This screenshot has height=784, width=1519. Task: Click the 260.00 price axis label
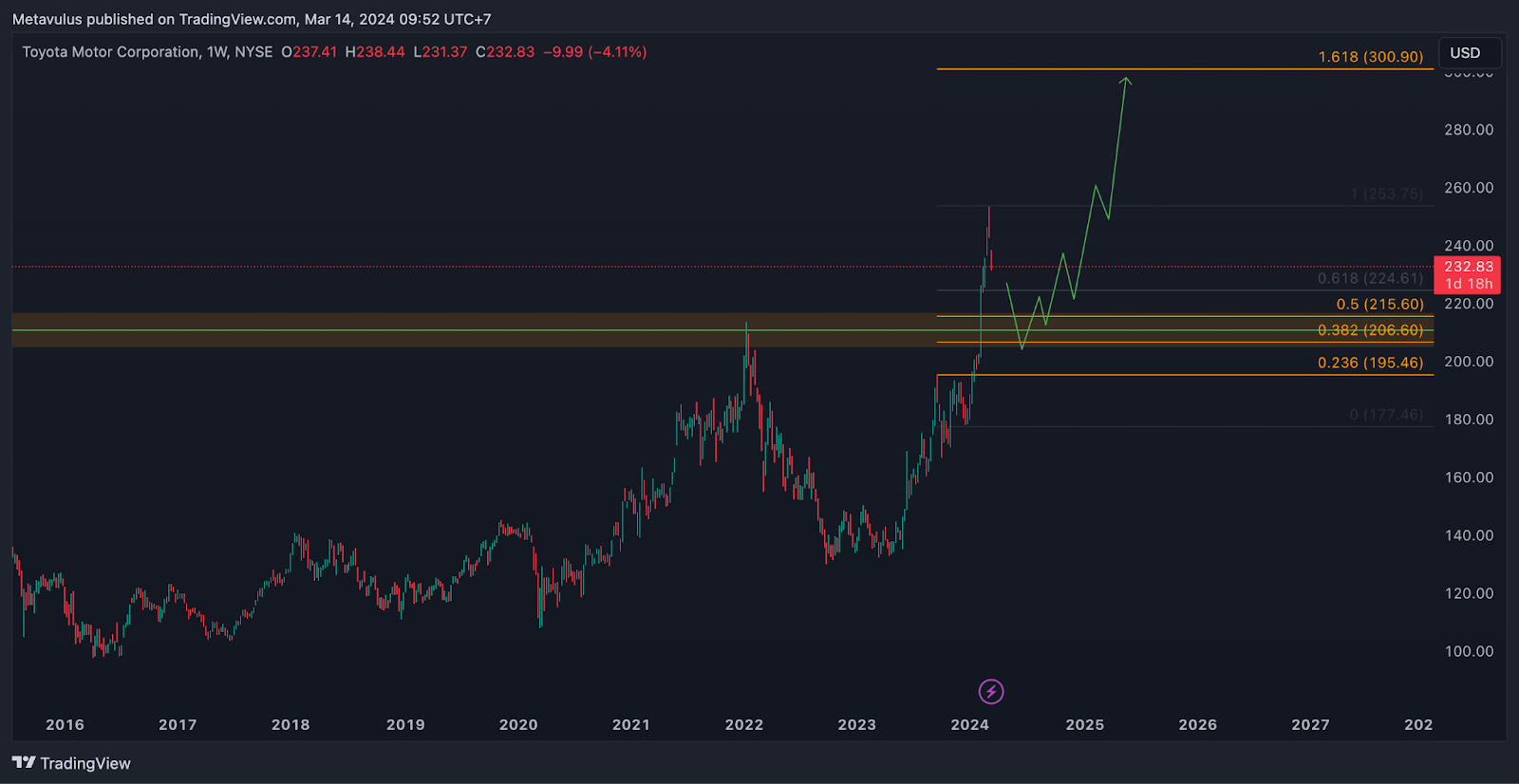point(1469,188)
